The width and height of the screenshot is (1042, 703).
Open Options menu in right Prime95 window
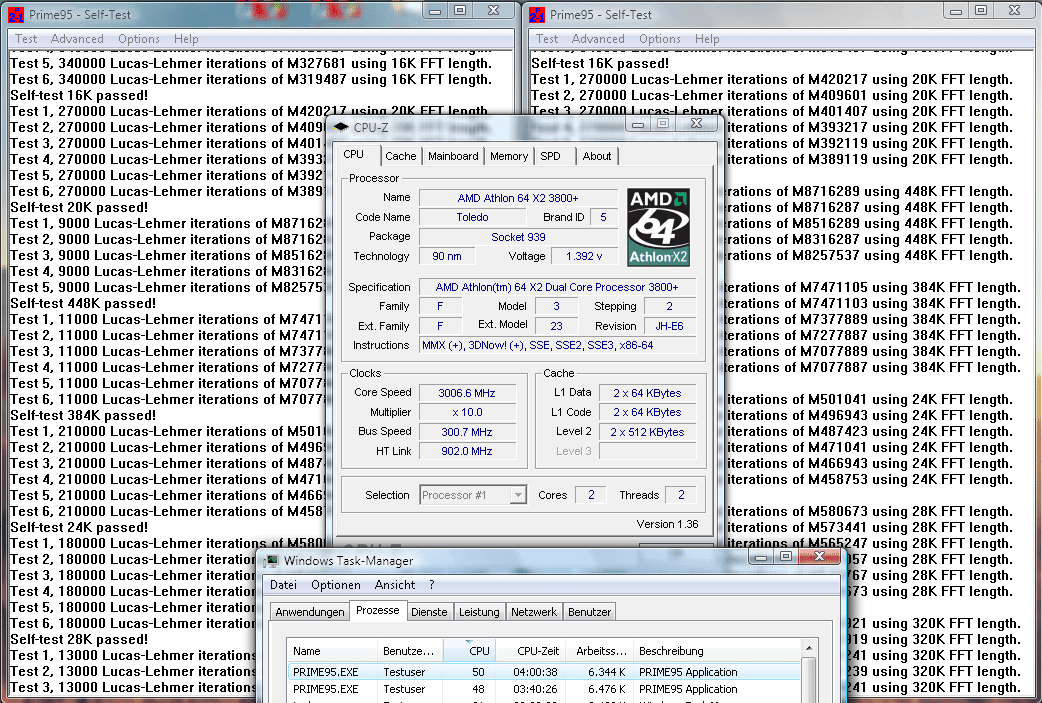[660, 39]
